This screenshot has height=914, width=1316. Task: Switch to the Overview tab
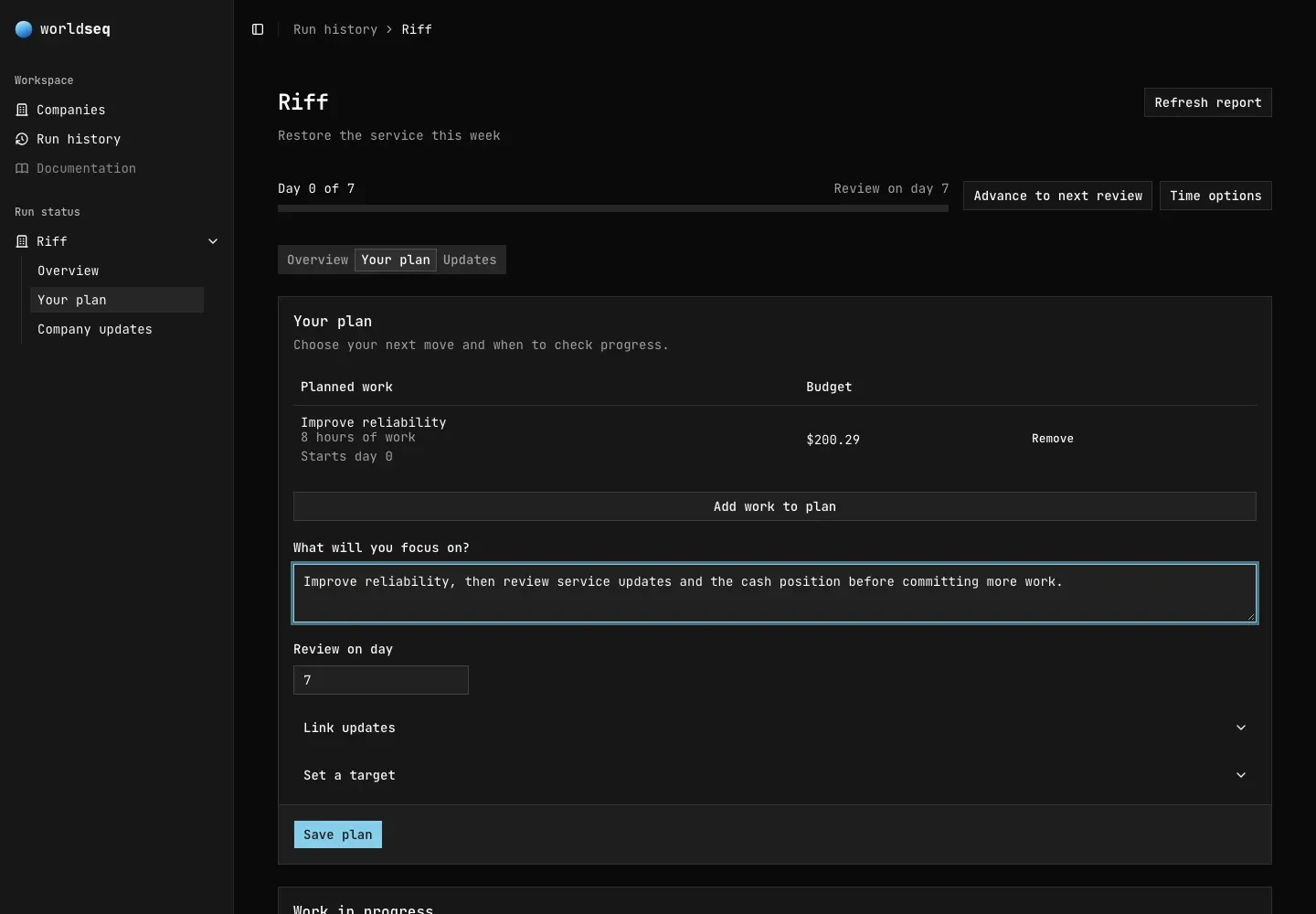click(x=317, y=260)
